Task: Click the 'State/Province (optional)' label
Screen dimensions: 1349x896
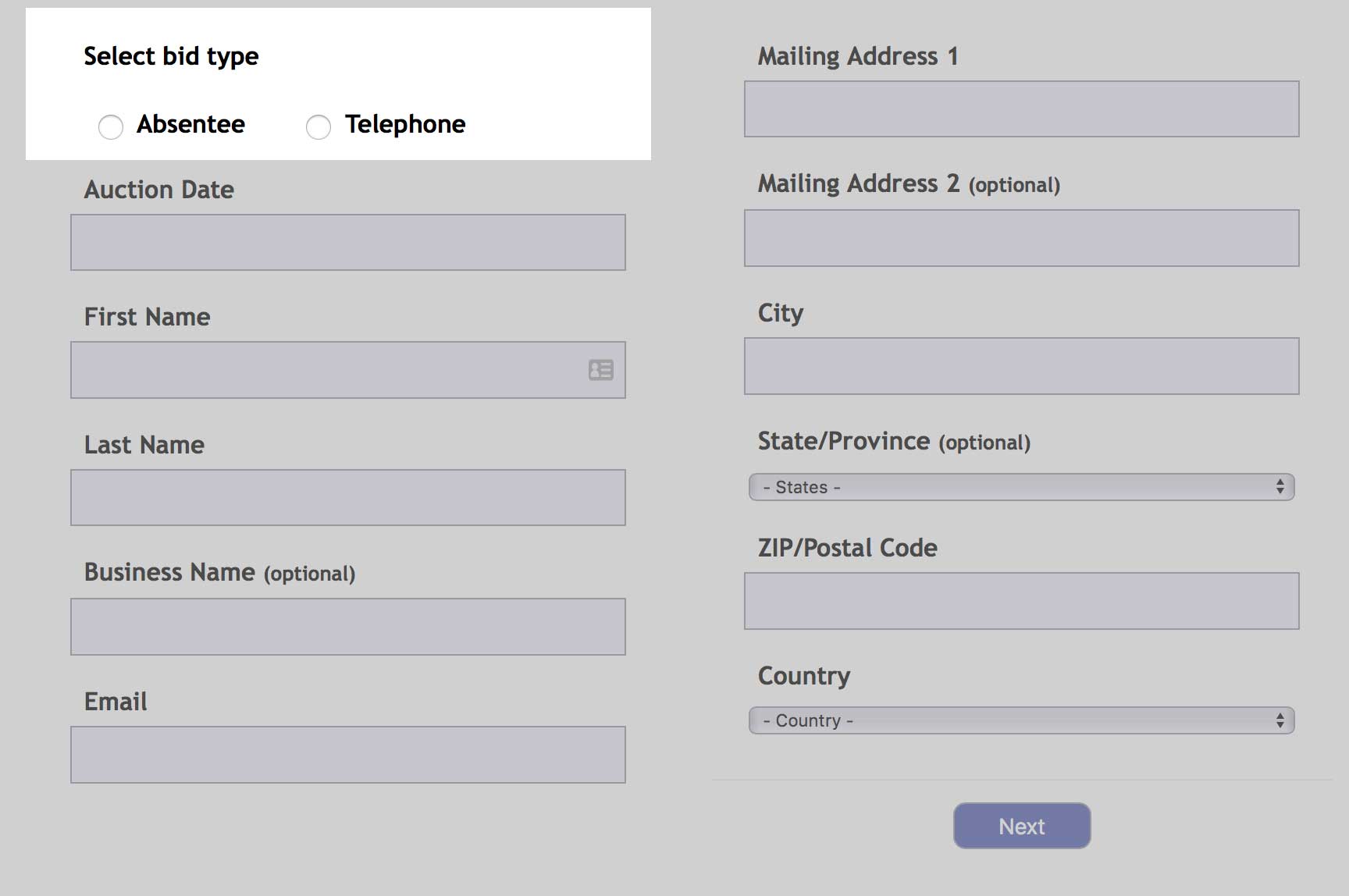Action: pyautogui.click(x=895, y=442)
